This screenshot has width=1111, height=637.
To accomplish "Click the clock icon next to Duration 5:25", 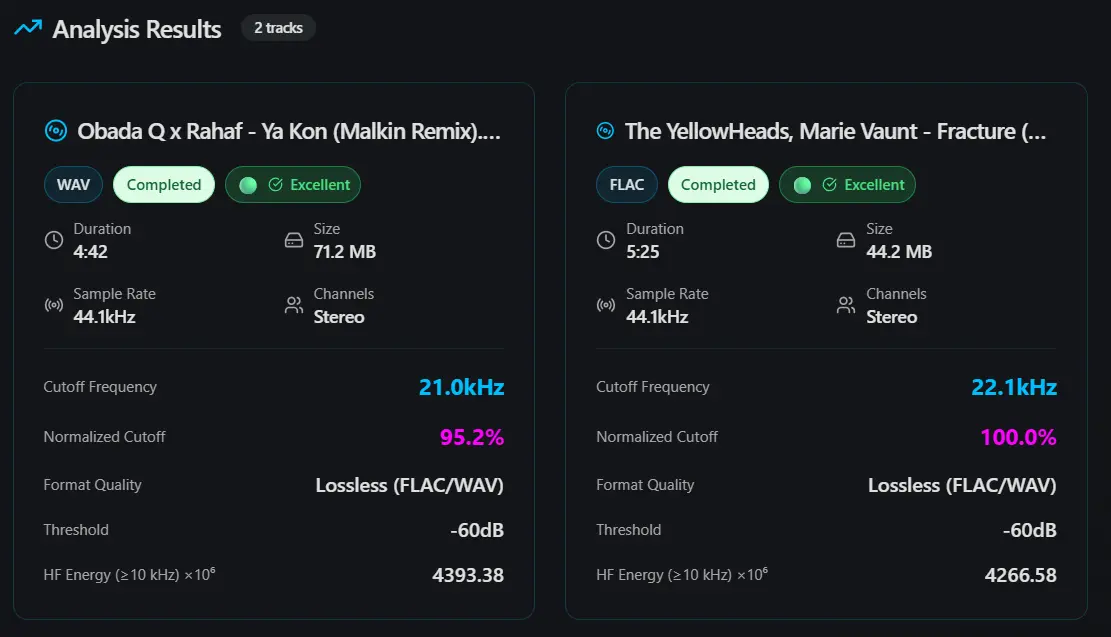I will tap(606, 240).
